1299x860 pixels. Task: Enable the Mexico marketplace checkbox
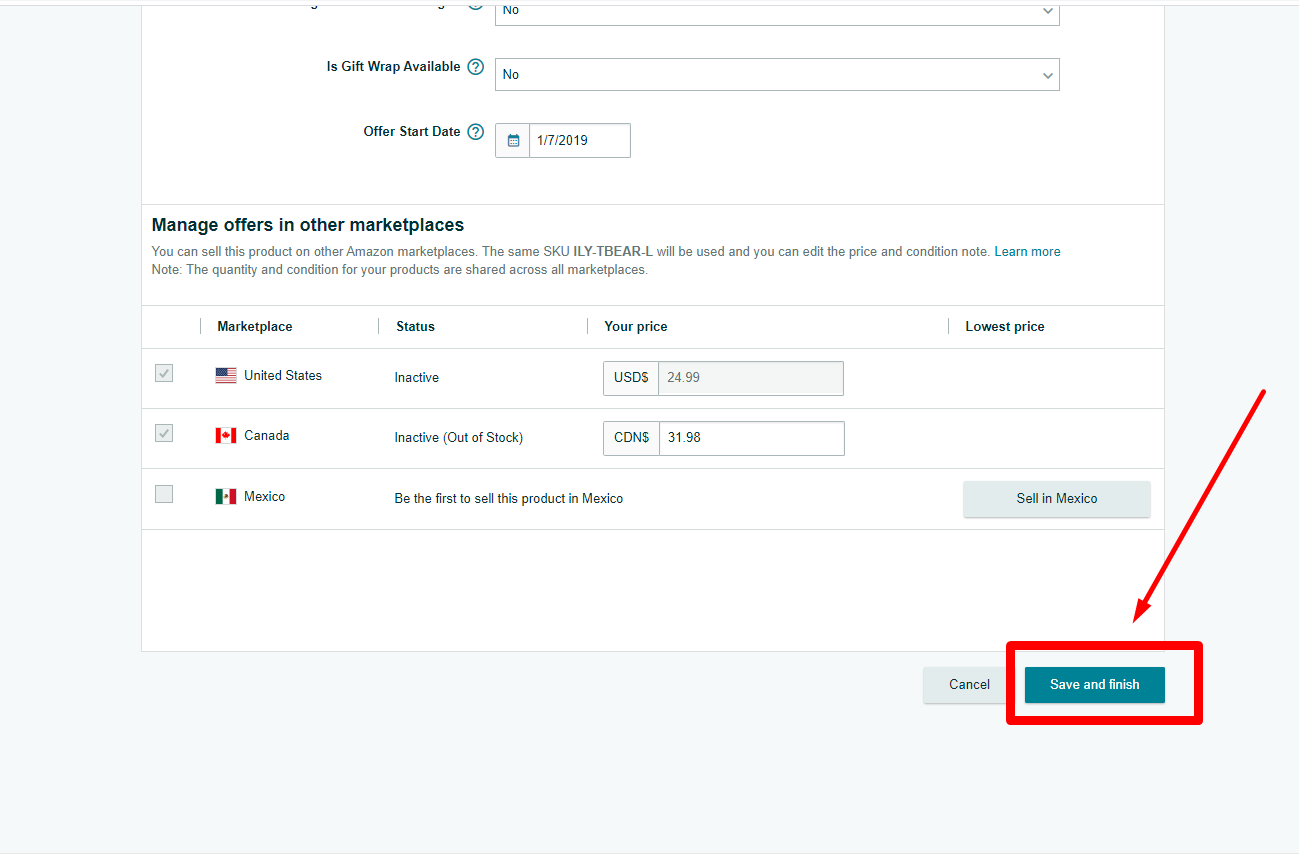(x=164, y=494)
